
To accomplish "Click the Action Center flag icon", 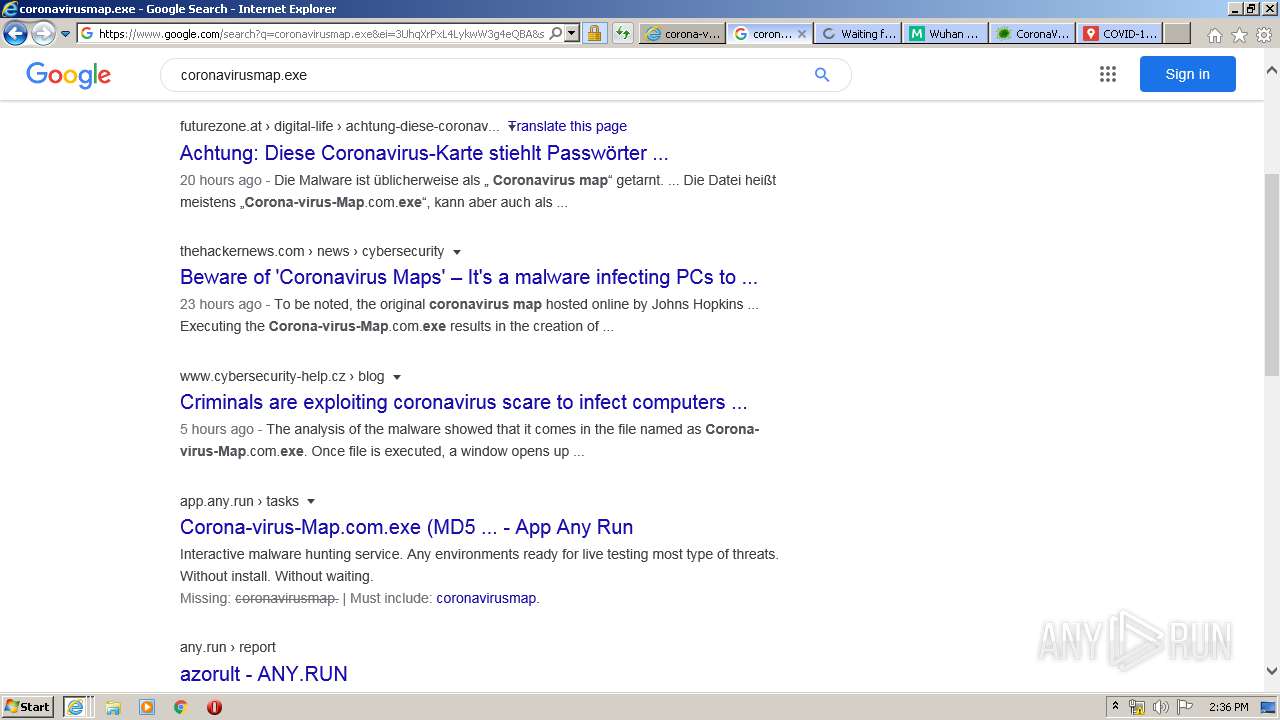I will coord(1185,707).
